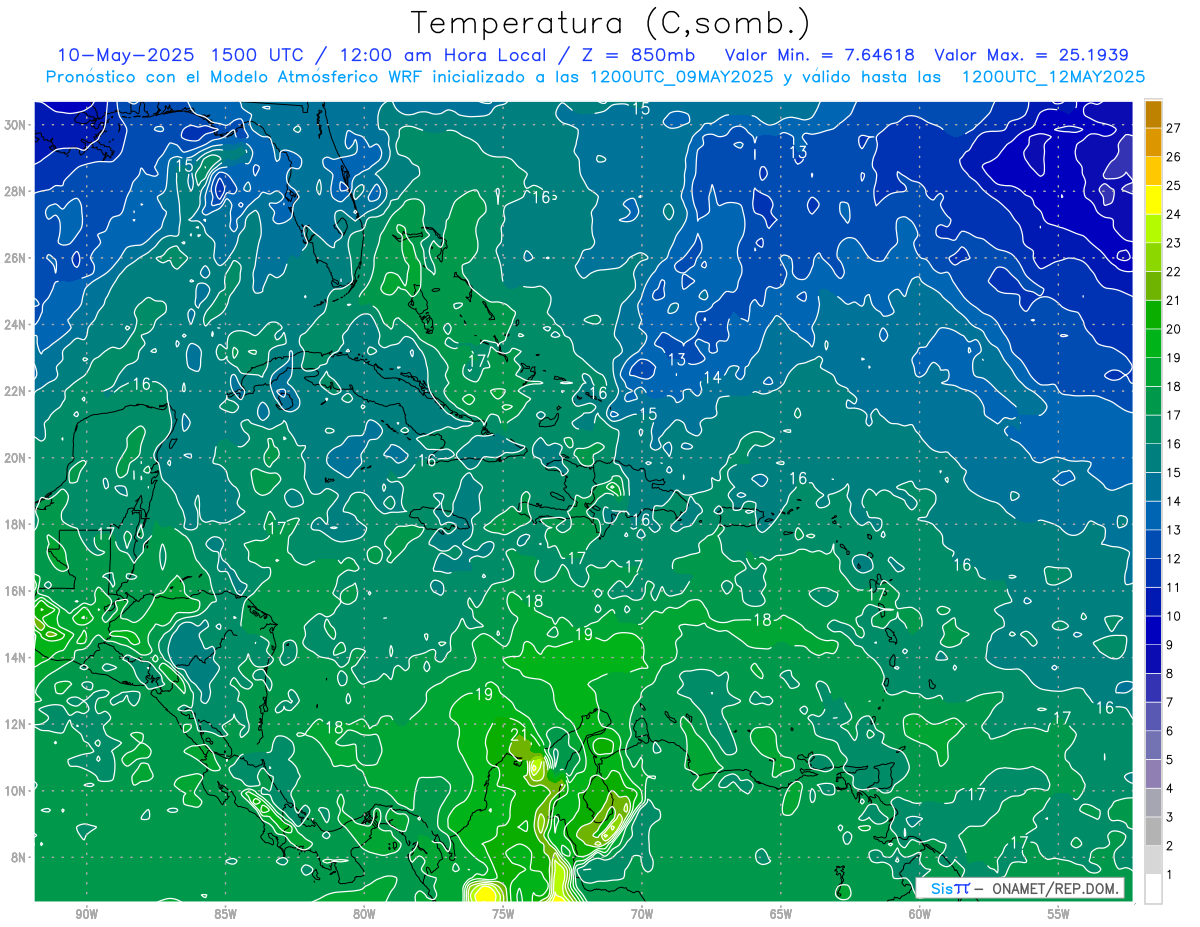This screenshot has height=927, width=1200.
Task: Click the "16N" latitude axis label
Action: [x=16, y=591]
